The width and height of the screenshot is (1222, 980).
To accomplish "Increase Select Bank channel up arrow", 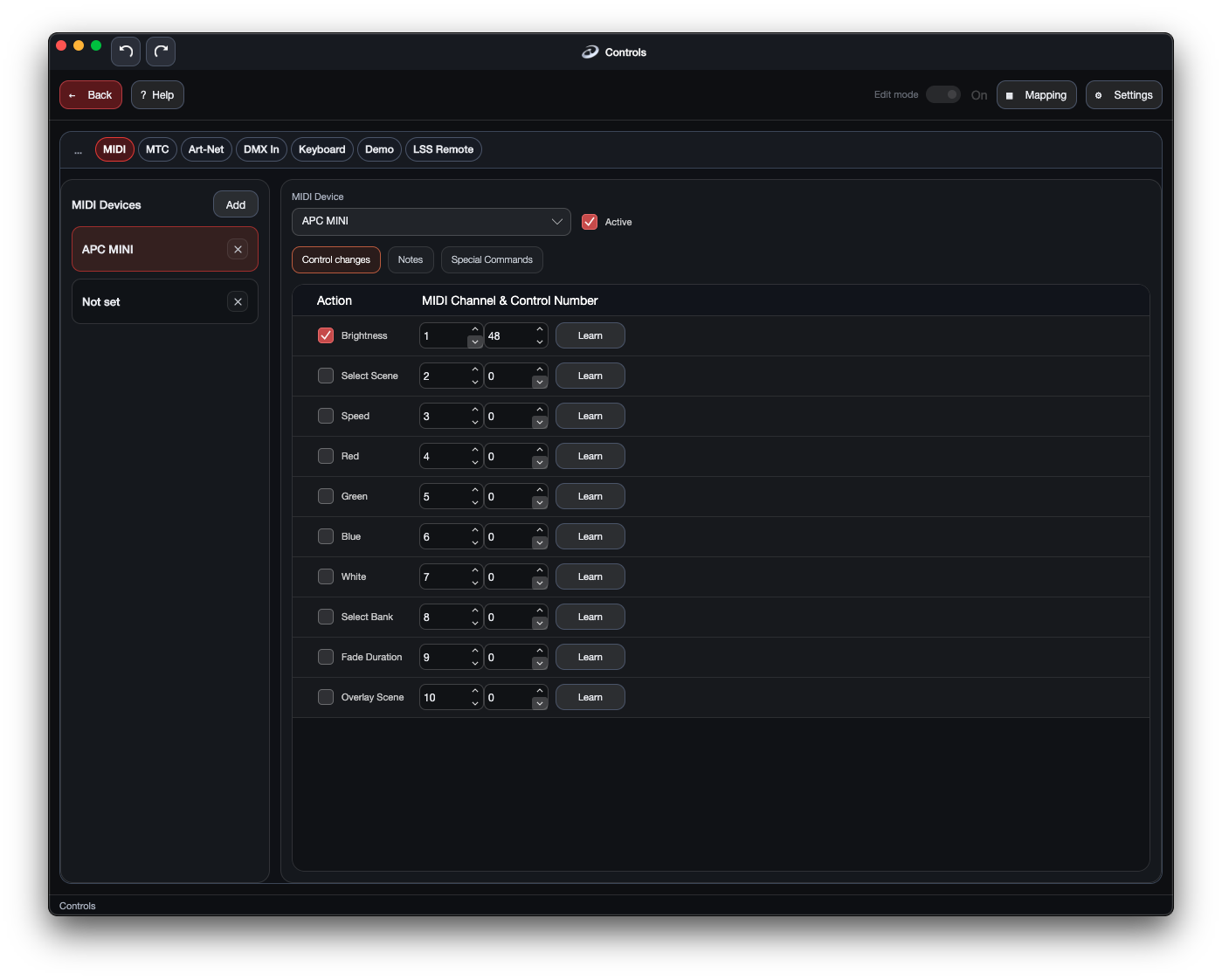I will 475,611.
